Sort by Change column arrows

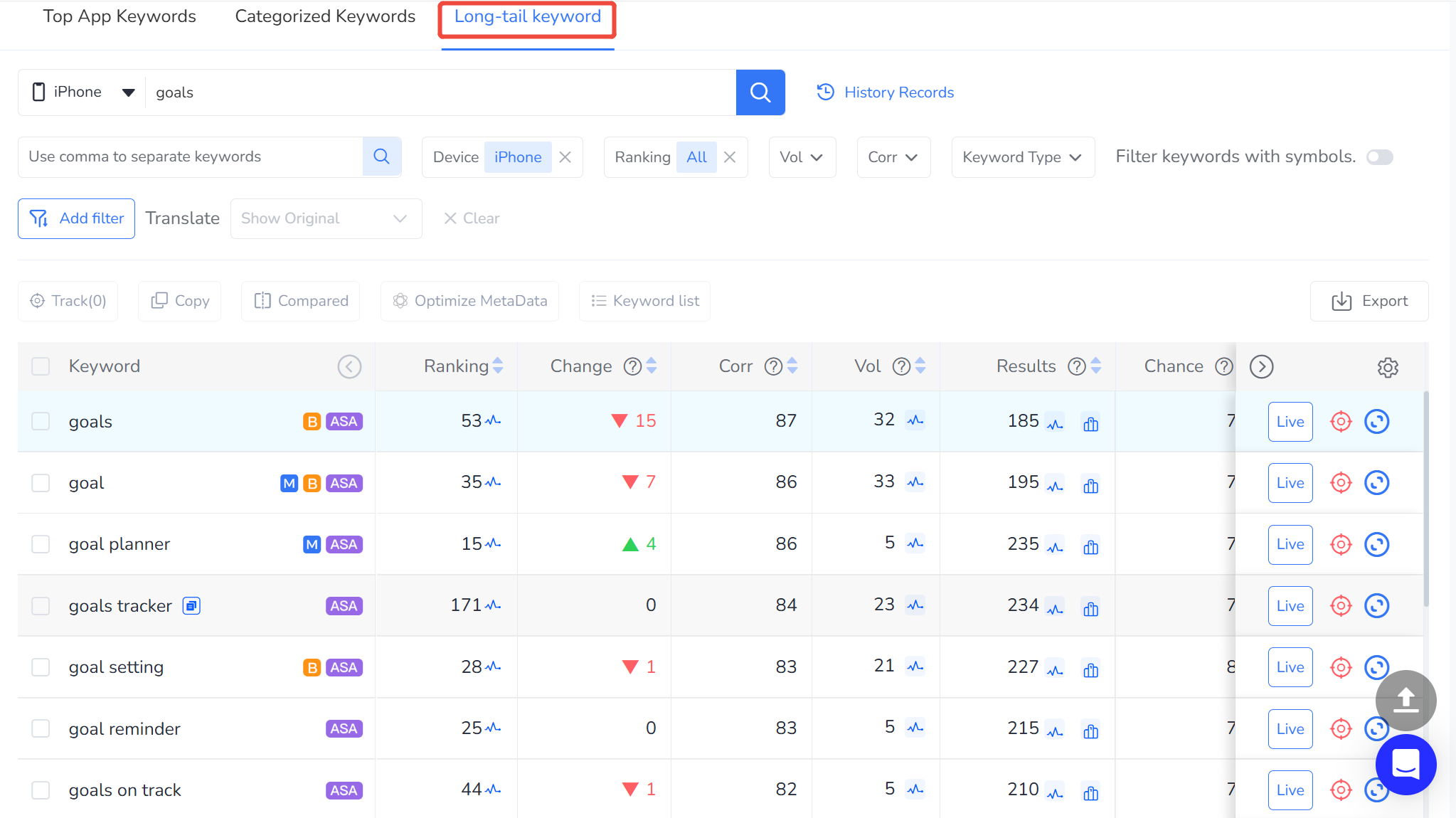click(652, 366)
